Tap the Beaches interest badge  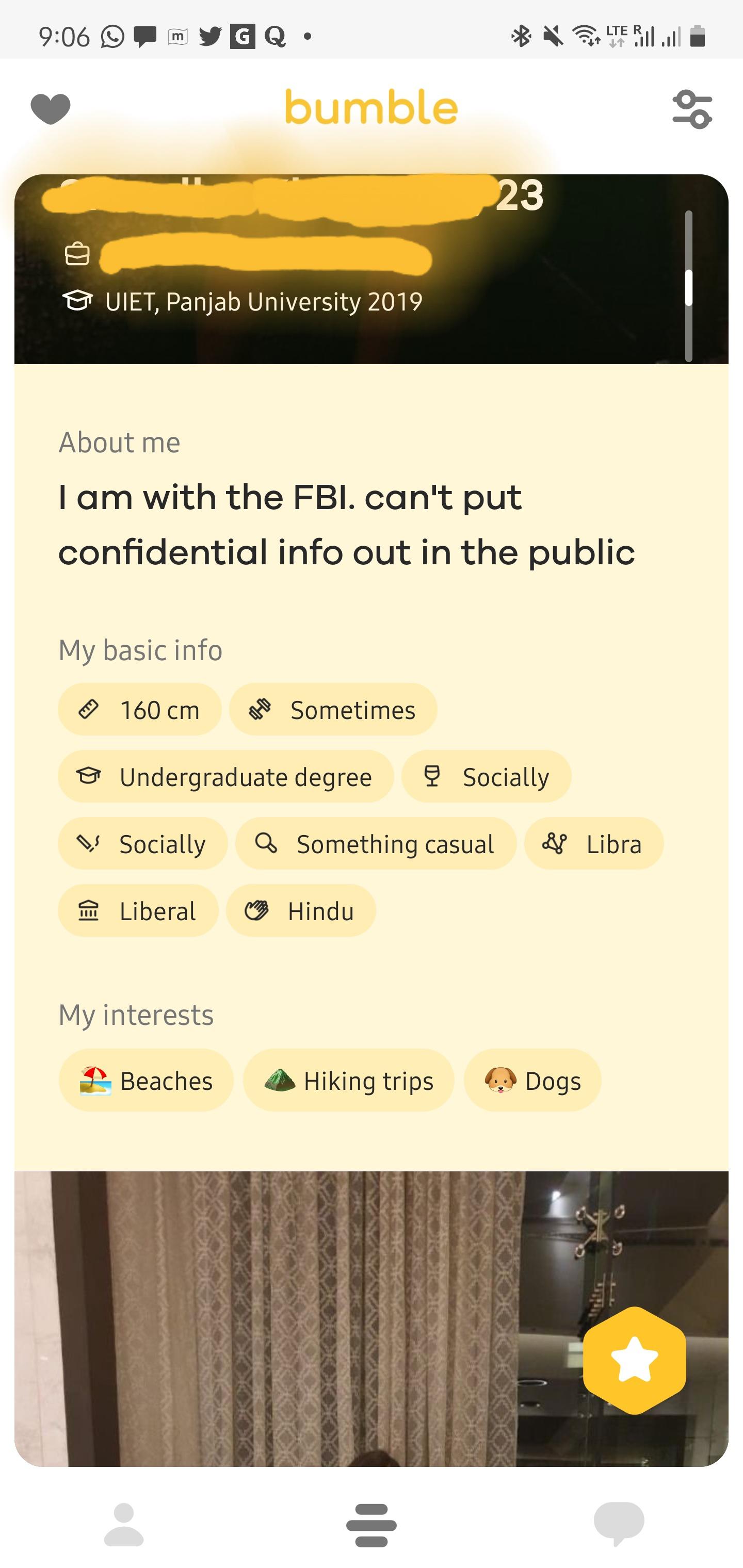pos(146,1081)
